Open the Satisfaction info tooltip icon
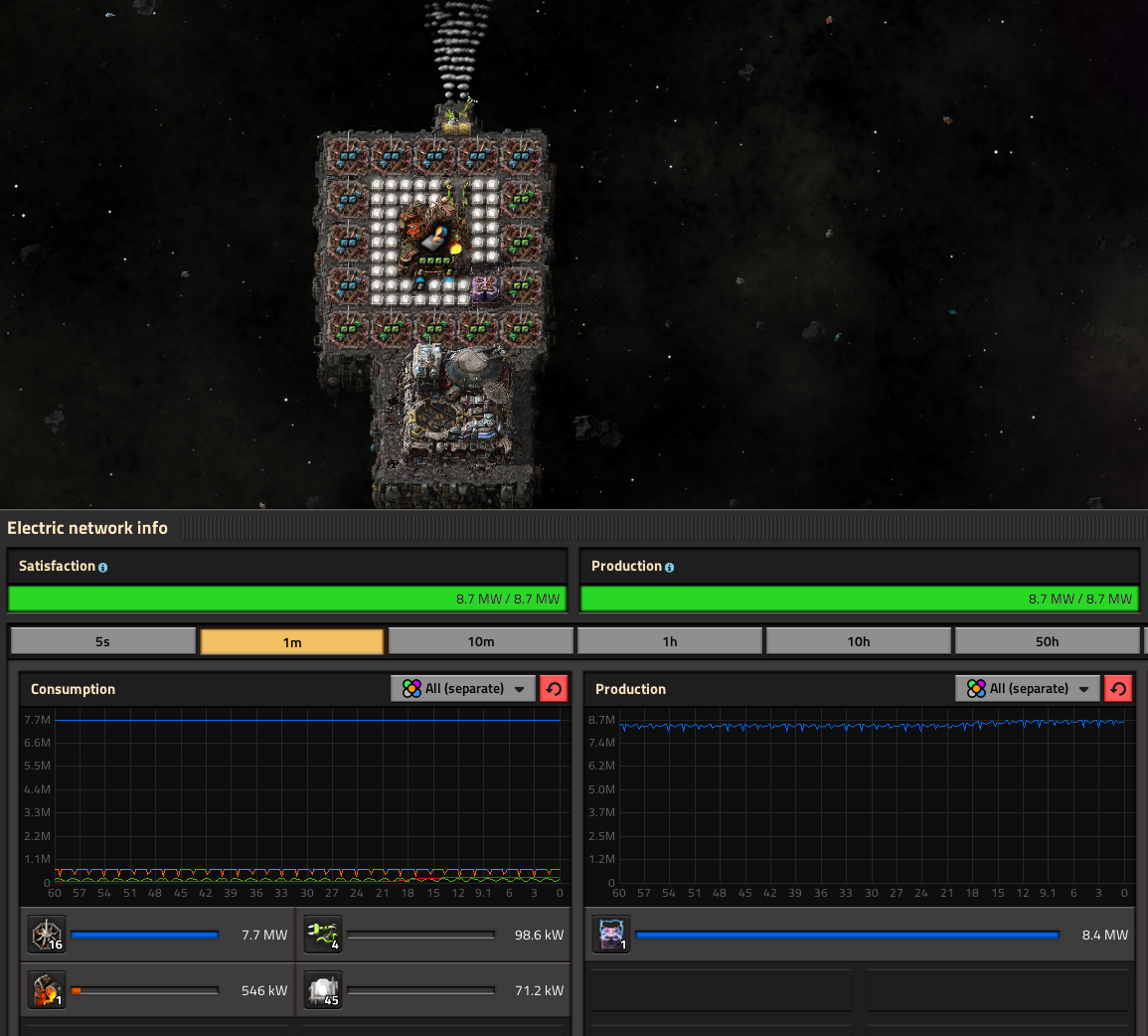Viewport: 1148px width, 1036px height. pos(102,568)
